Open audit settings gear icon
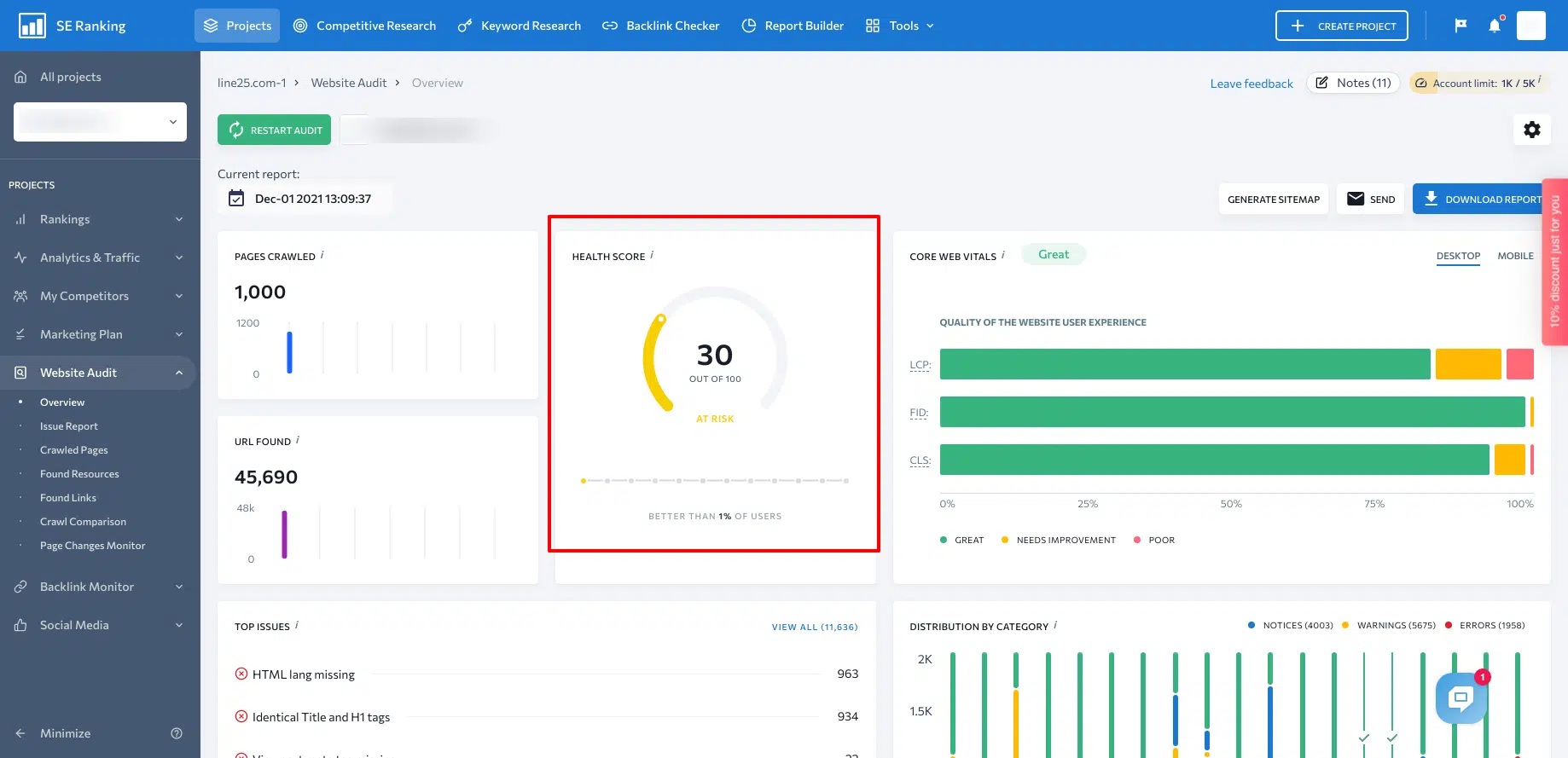This screenshot has height=758, width=1568. [x=1532, y=130]
